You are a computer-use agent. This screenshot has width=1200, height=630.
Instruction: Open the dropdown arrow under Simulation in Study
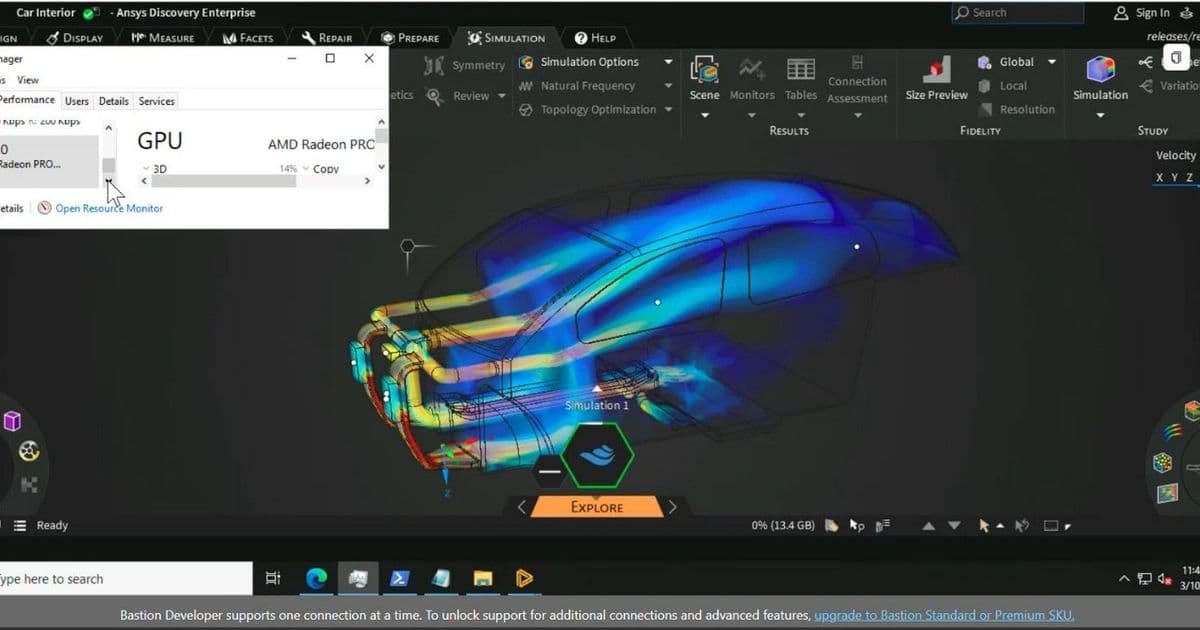point(1100,115)
